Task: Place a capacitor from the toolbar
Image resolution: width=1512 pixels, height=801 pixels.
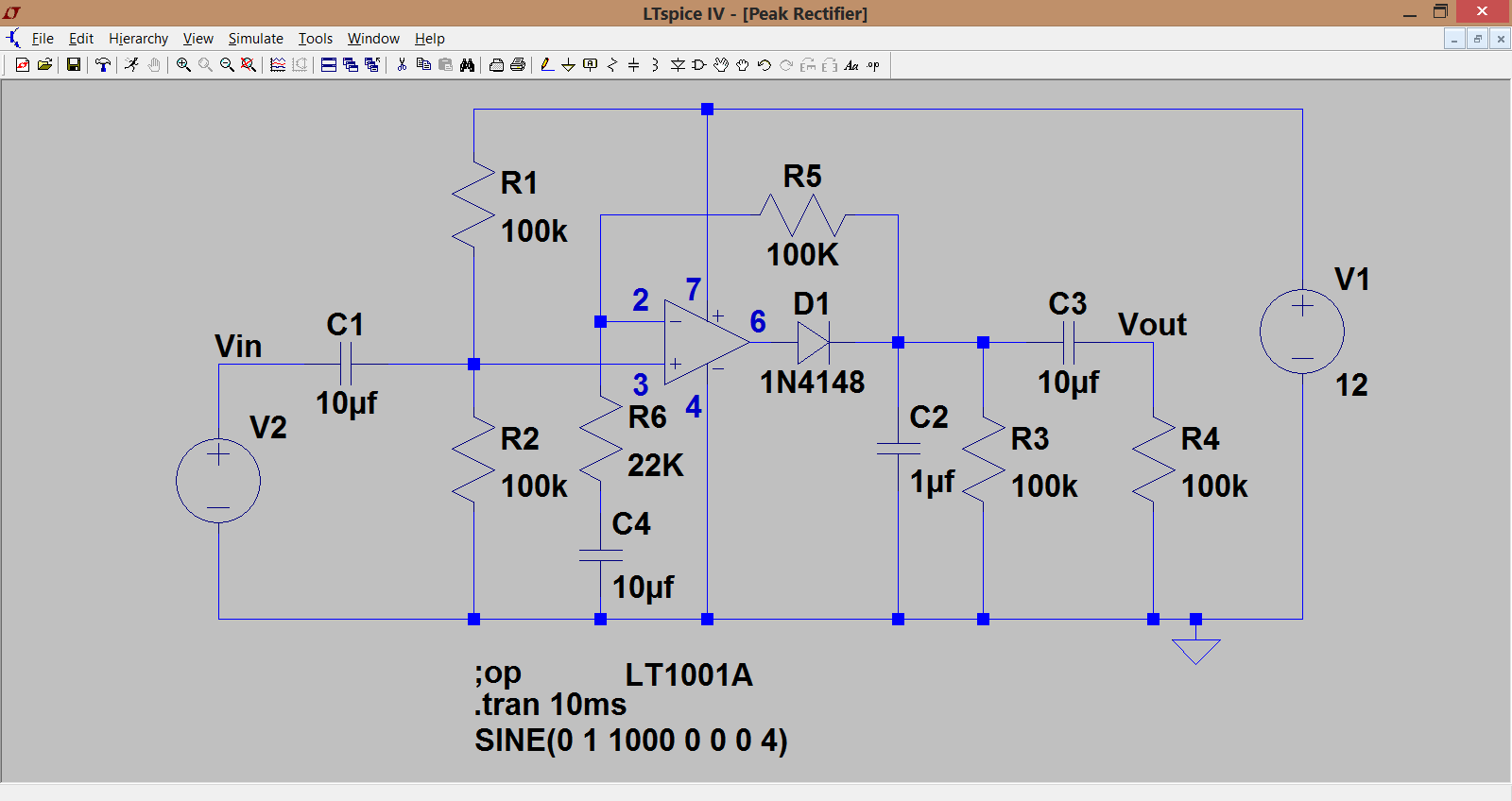Action: tap(633, 65)
